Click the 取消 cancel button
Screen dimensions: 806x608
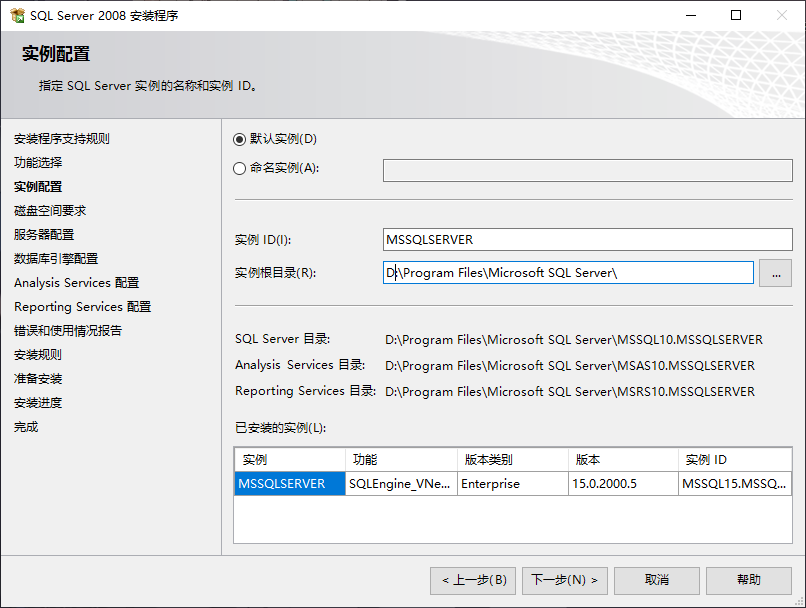657,580
